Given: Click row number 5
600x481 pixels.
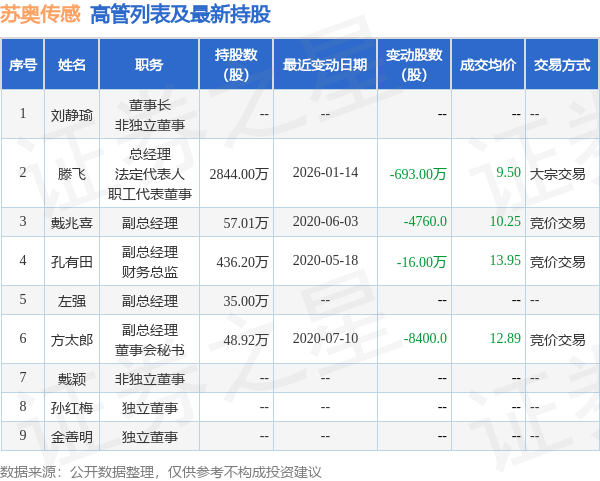Looking at the screenshot, I should point(23,299).
